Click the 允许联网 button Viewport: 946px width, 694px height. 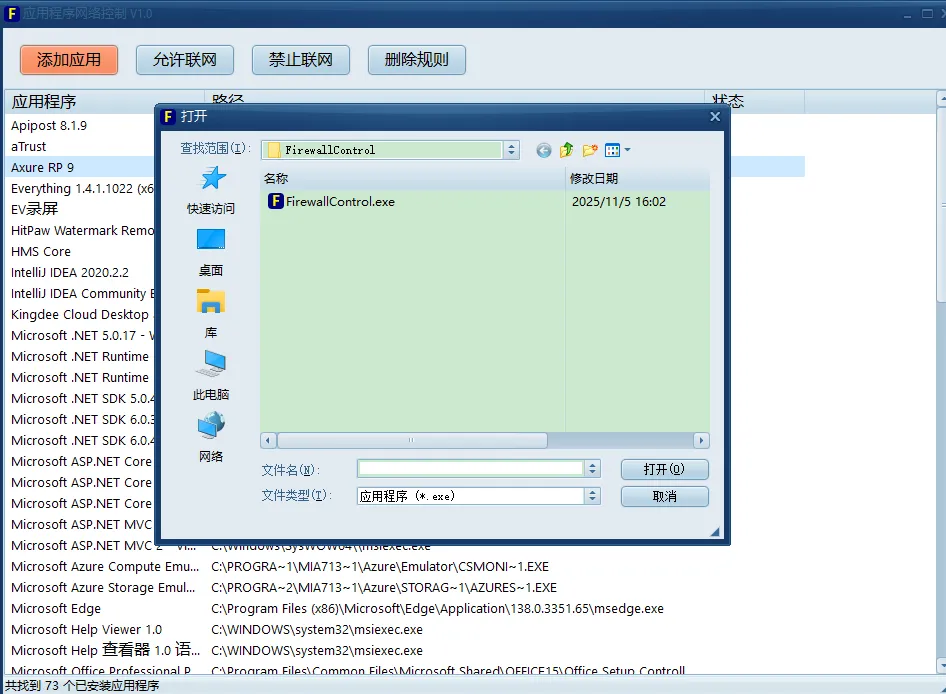click(x=185, y=60)
